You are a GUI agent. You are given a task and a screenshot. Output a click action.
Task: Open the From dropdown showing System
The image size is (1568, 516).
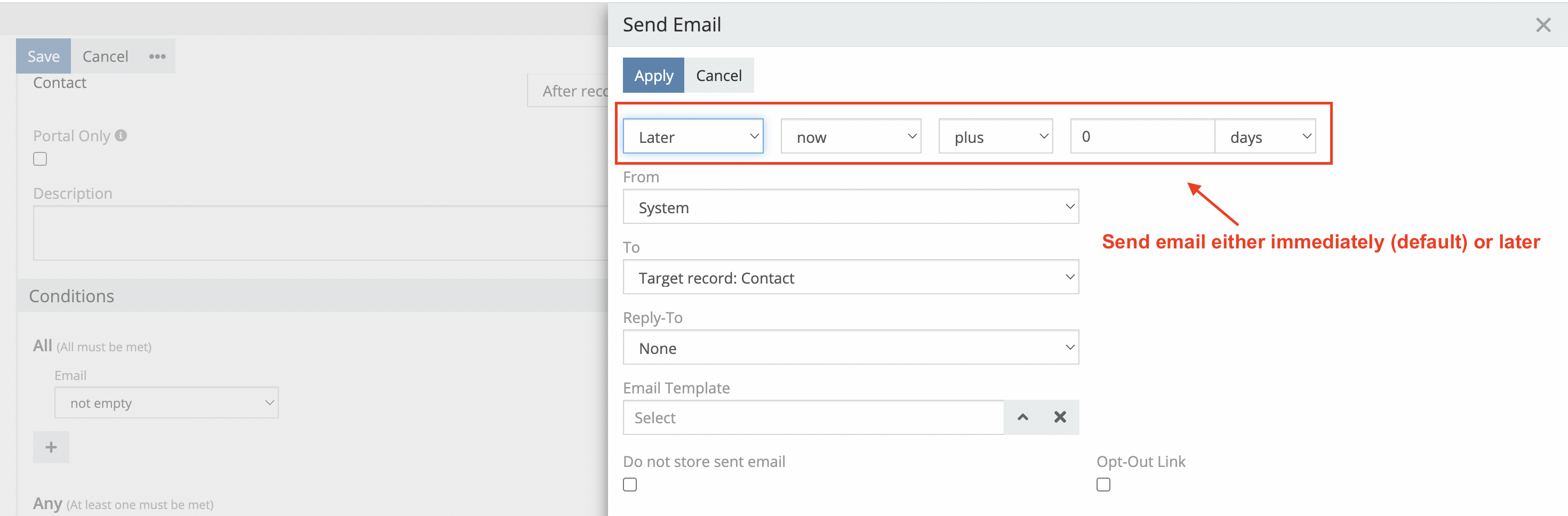tap(851, 206)
